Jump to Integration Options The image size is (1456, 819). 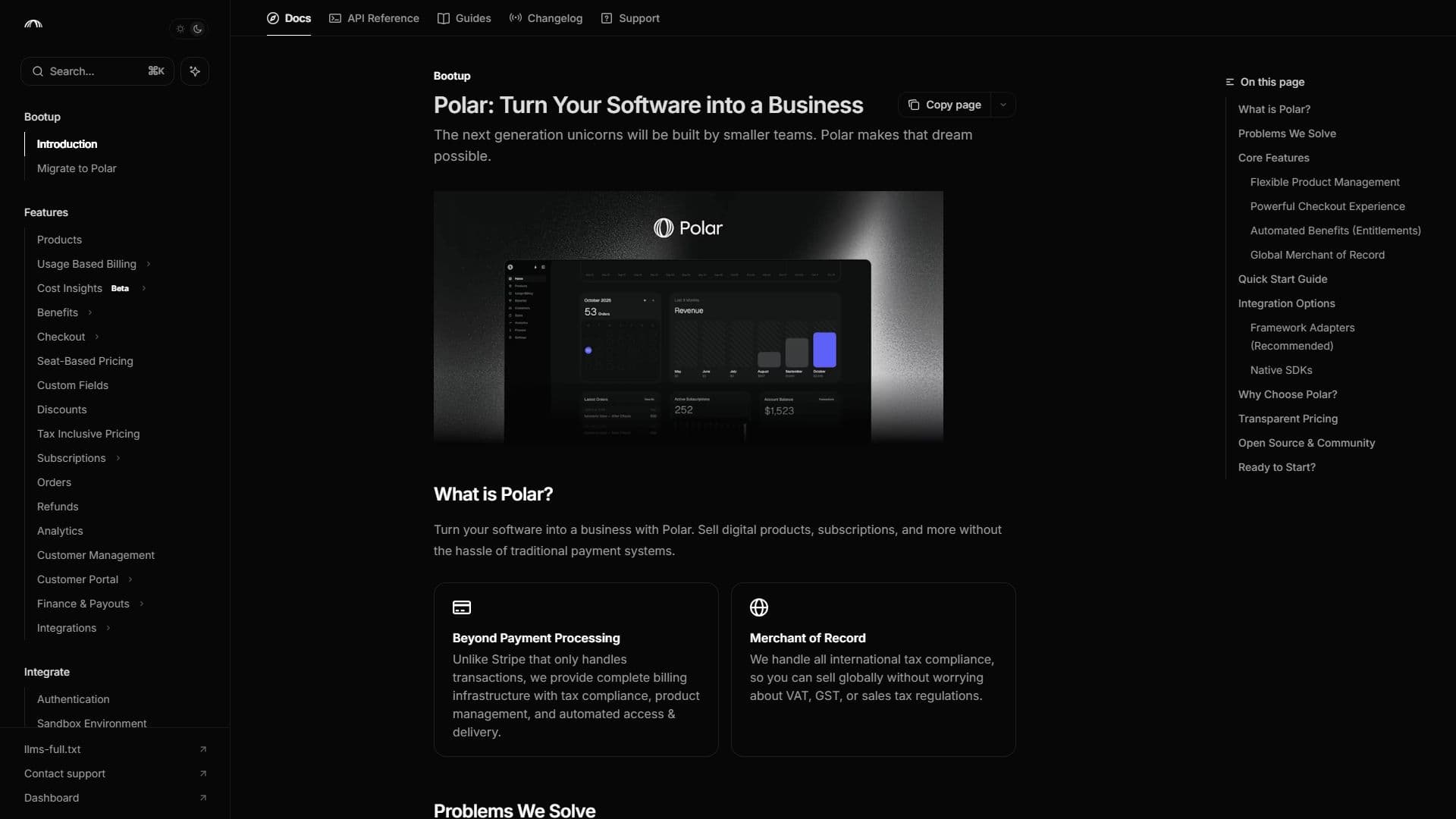click(1286, 303)
